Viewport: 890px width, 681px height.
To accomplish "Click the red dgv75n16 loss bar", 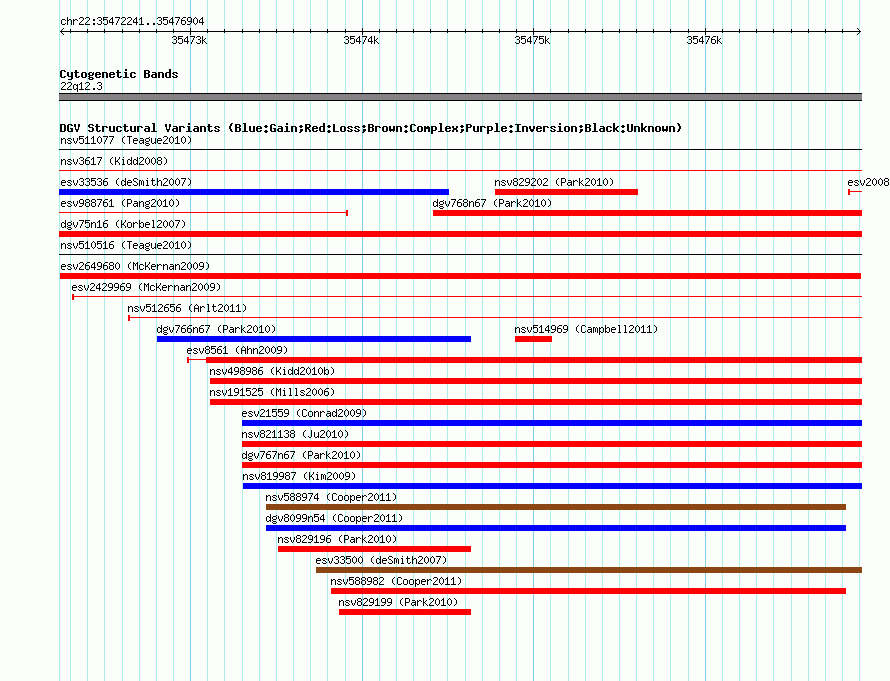I will point(460,234).
